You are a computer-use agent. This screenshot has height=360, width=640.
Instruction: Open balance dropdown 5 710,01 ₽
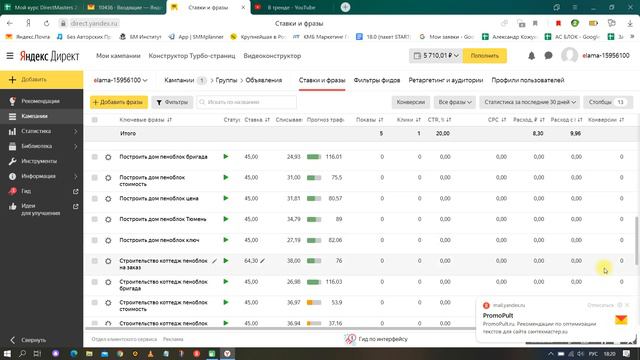[436, 56]
